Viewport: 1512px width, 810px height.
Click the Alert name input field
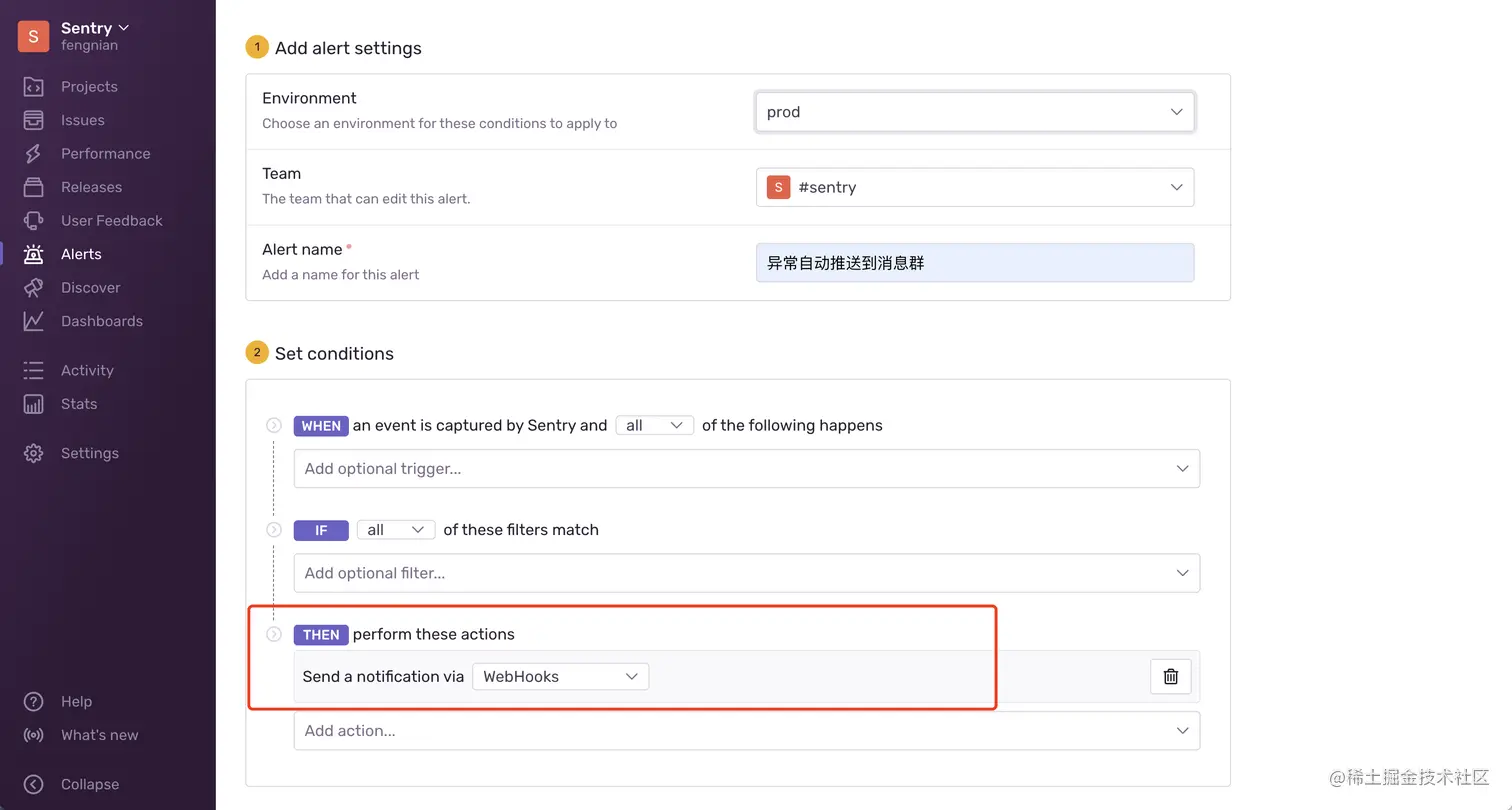[975, 263]
